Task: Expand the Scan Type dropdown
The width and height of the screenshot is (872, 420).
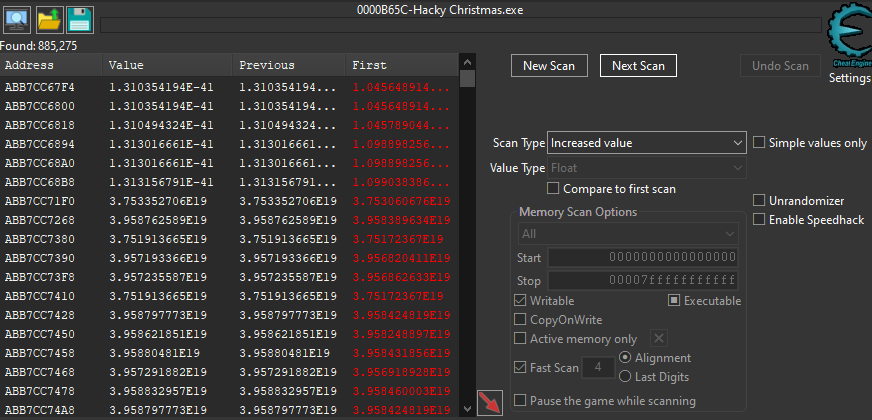Action: pyautogui.click(x=647, y=143)
